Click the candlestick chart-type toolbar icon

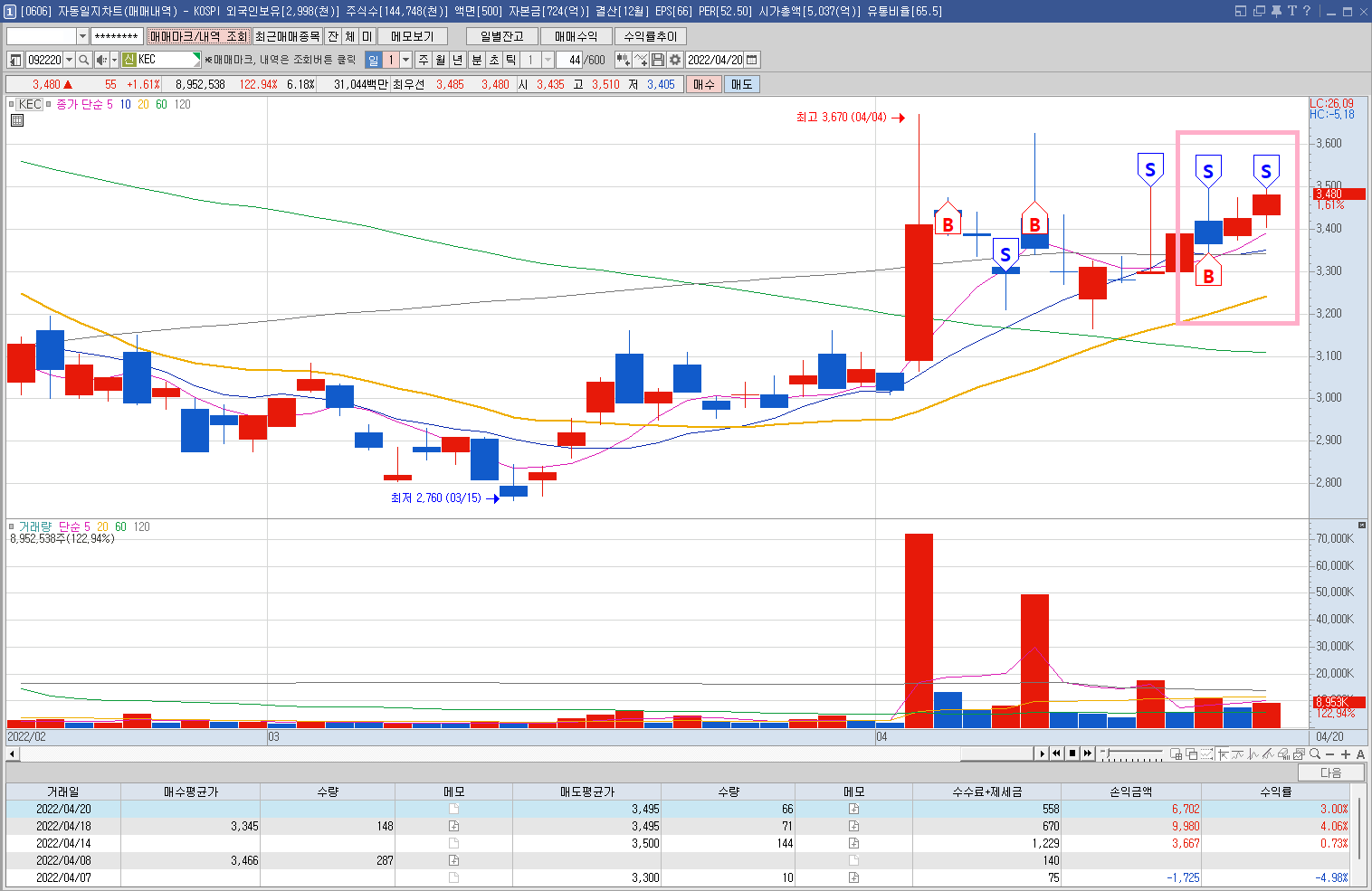(623, 60)
